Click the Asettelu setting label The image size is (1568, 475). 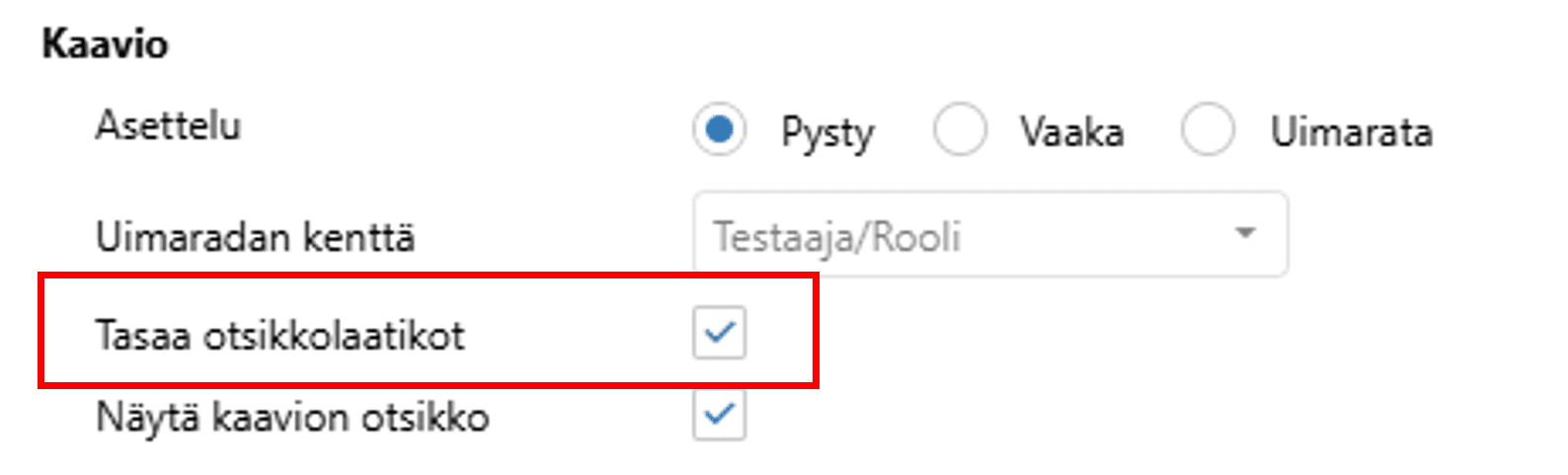pyautogui.click(x=168, y=126)
